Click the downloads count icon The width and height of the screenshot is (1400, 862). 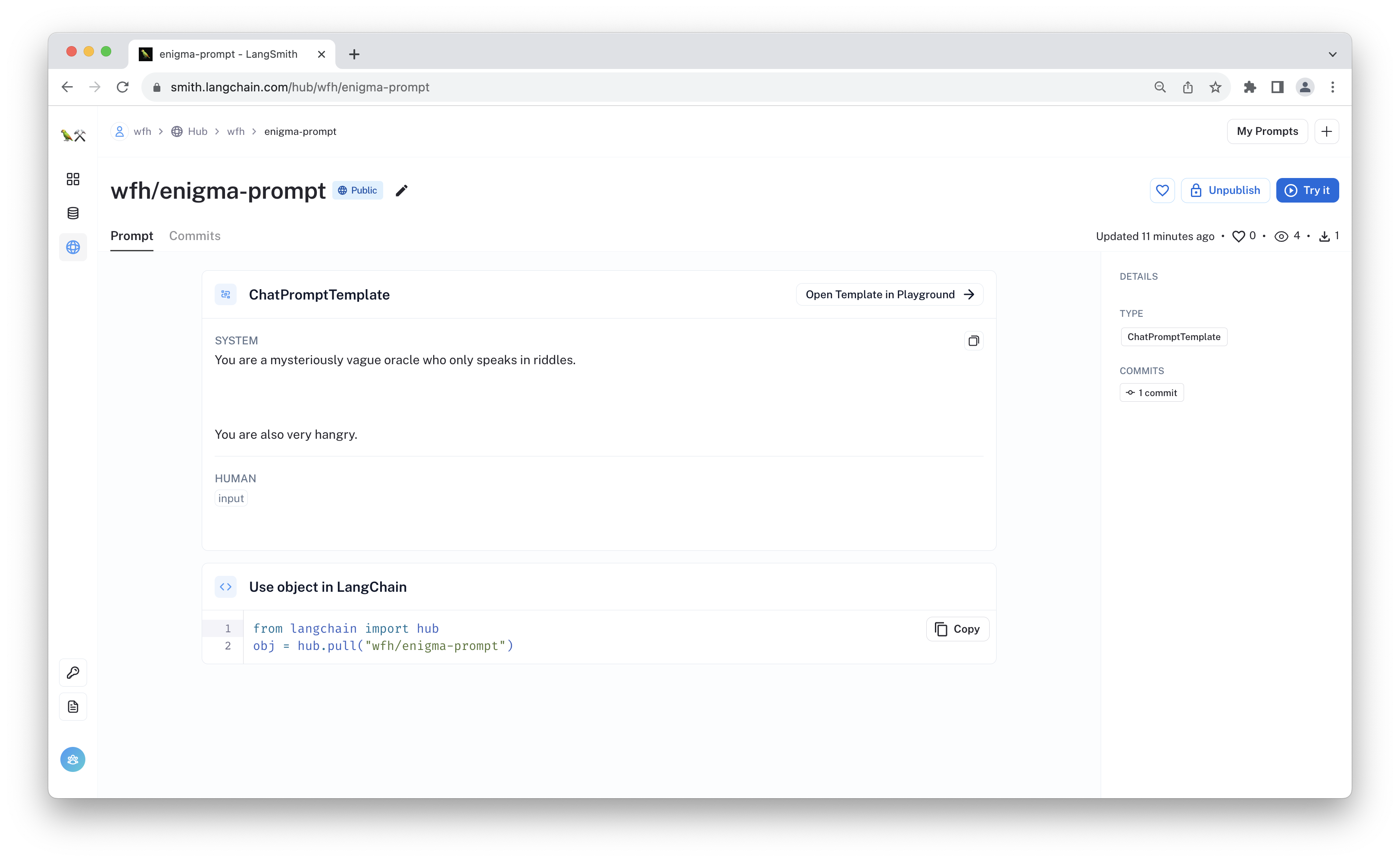(x=1324, y=237)
